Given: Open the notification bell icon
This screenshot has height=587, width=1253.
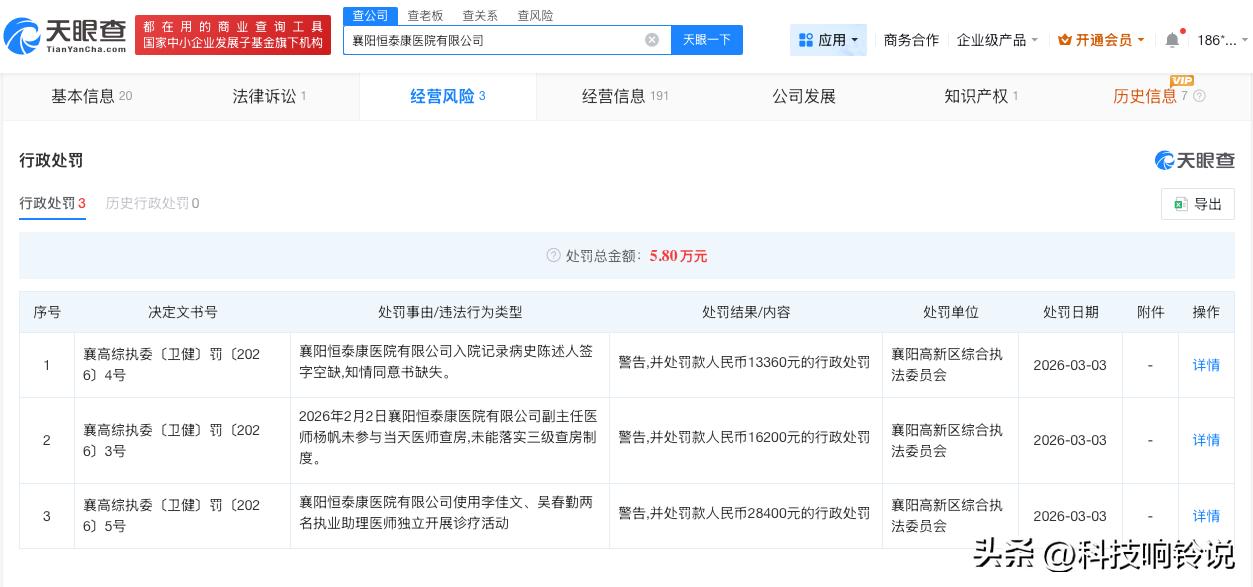Looking at the screenshot, I should point(1172,40).
